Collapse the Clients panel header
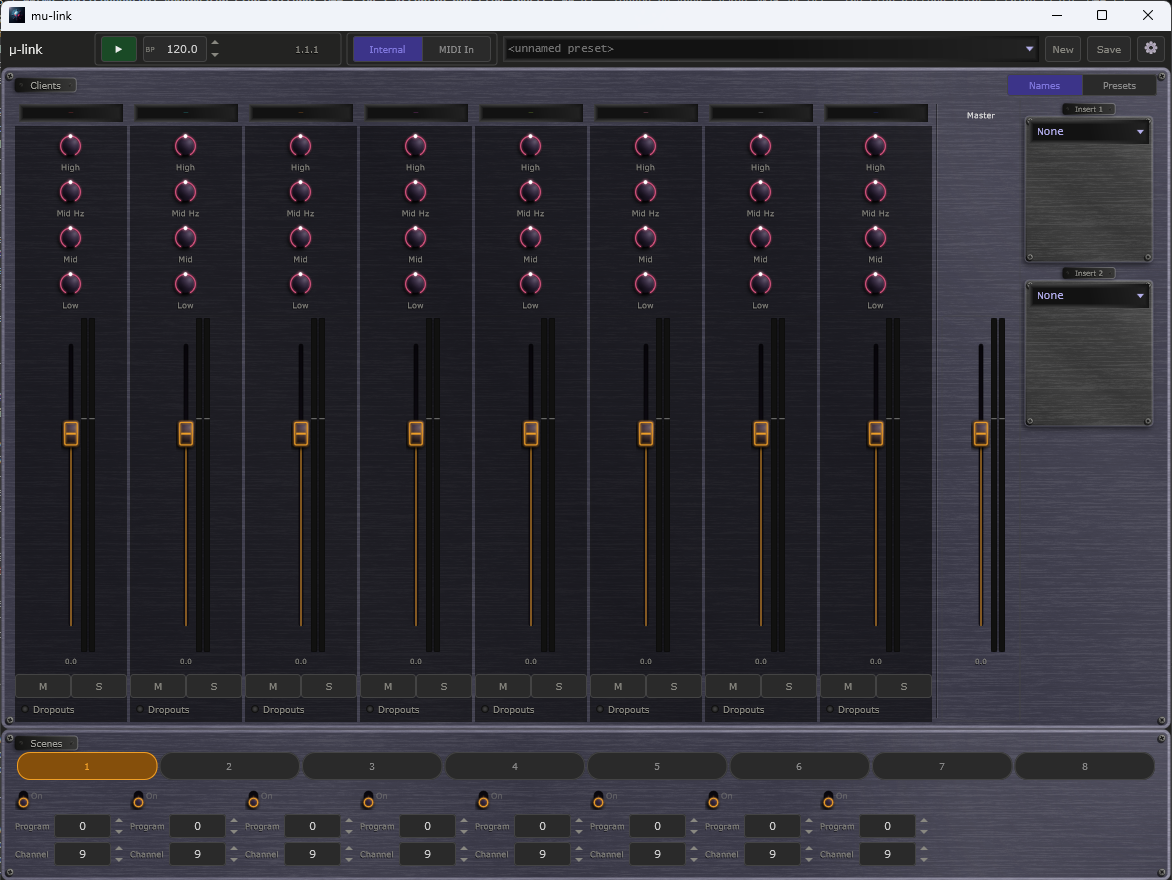The image size is (1172, 880). point(46,85)
